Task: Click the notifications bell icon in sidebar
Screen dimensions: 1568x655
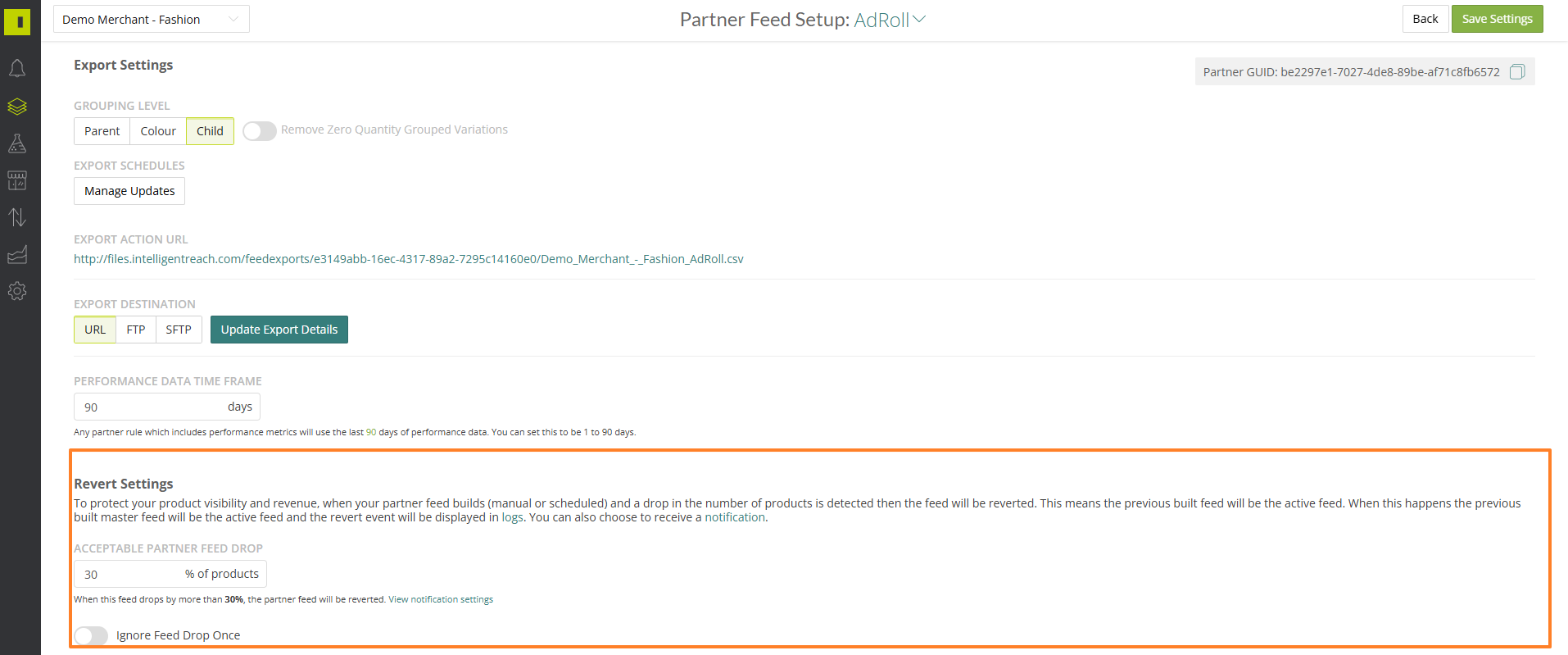Action: [x=17, y=68]
